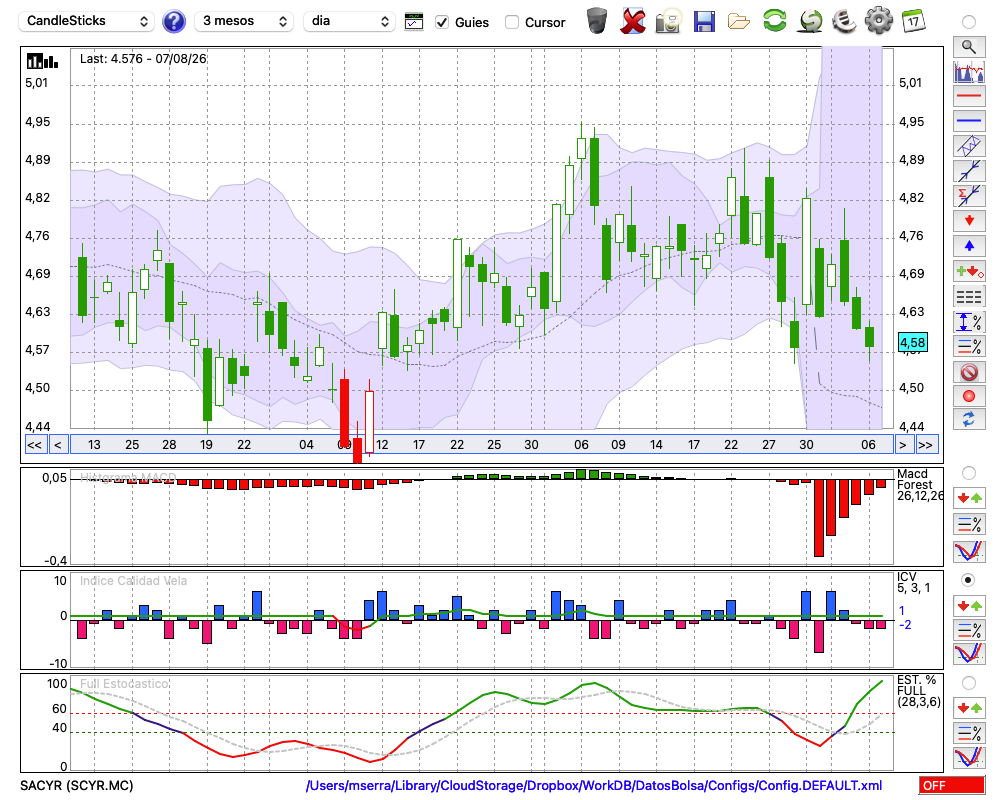This screenshot has width=1000, height=800.
Task: Click the green refresh arrows icon
Action: pos(774,21)
